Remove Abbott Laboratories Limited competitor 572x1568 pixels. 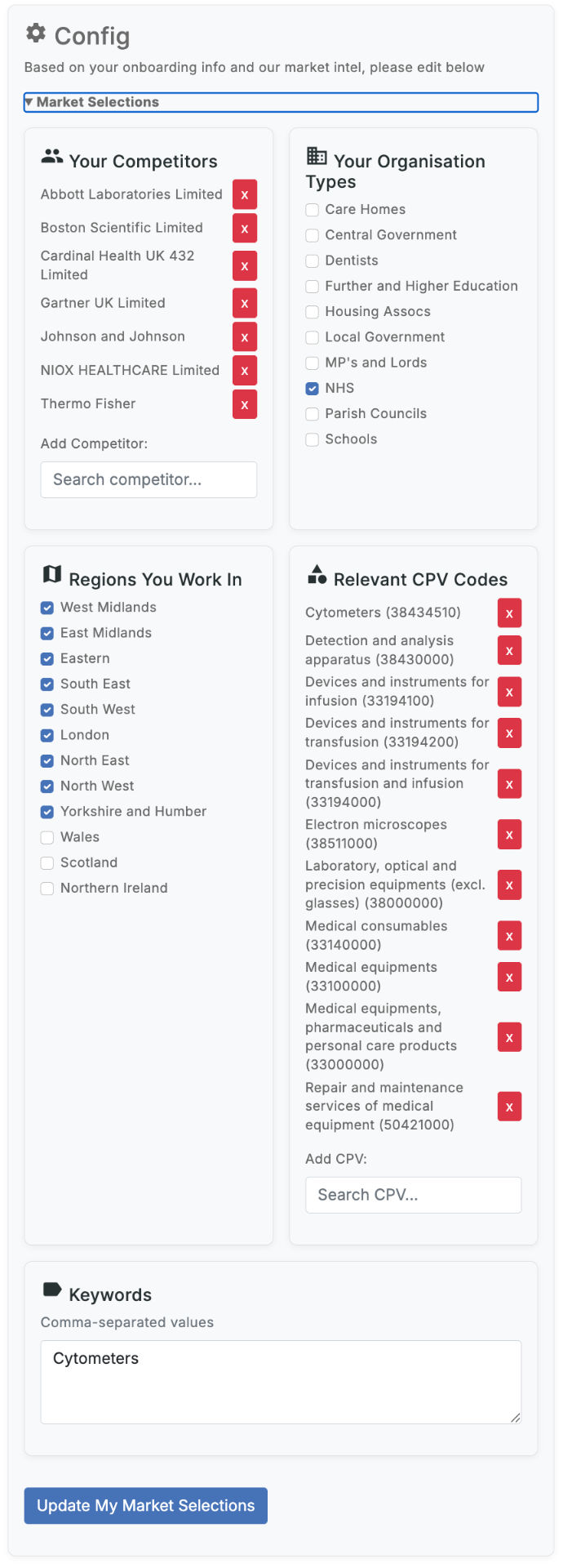pyautogui.click(x=245, y=194)
